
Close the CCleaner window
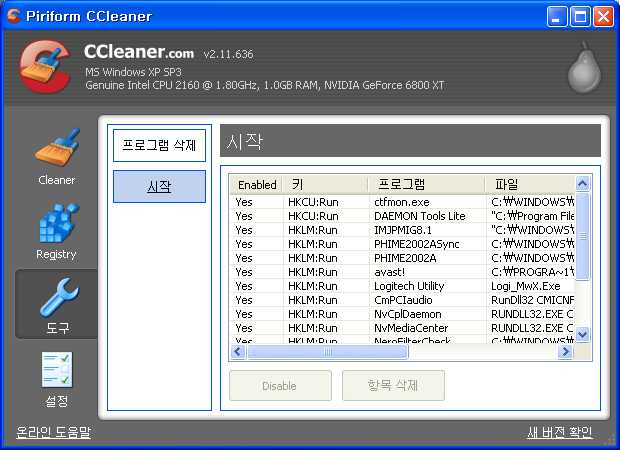(603, 17)
